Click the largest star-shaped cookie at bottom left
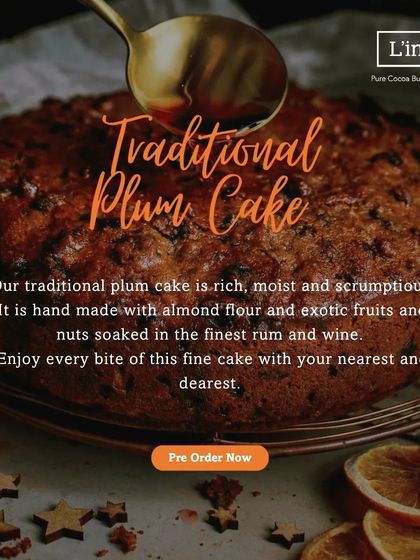Viewport: 420px width, 560px height. 63,520
